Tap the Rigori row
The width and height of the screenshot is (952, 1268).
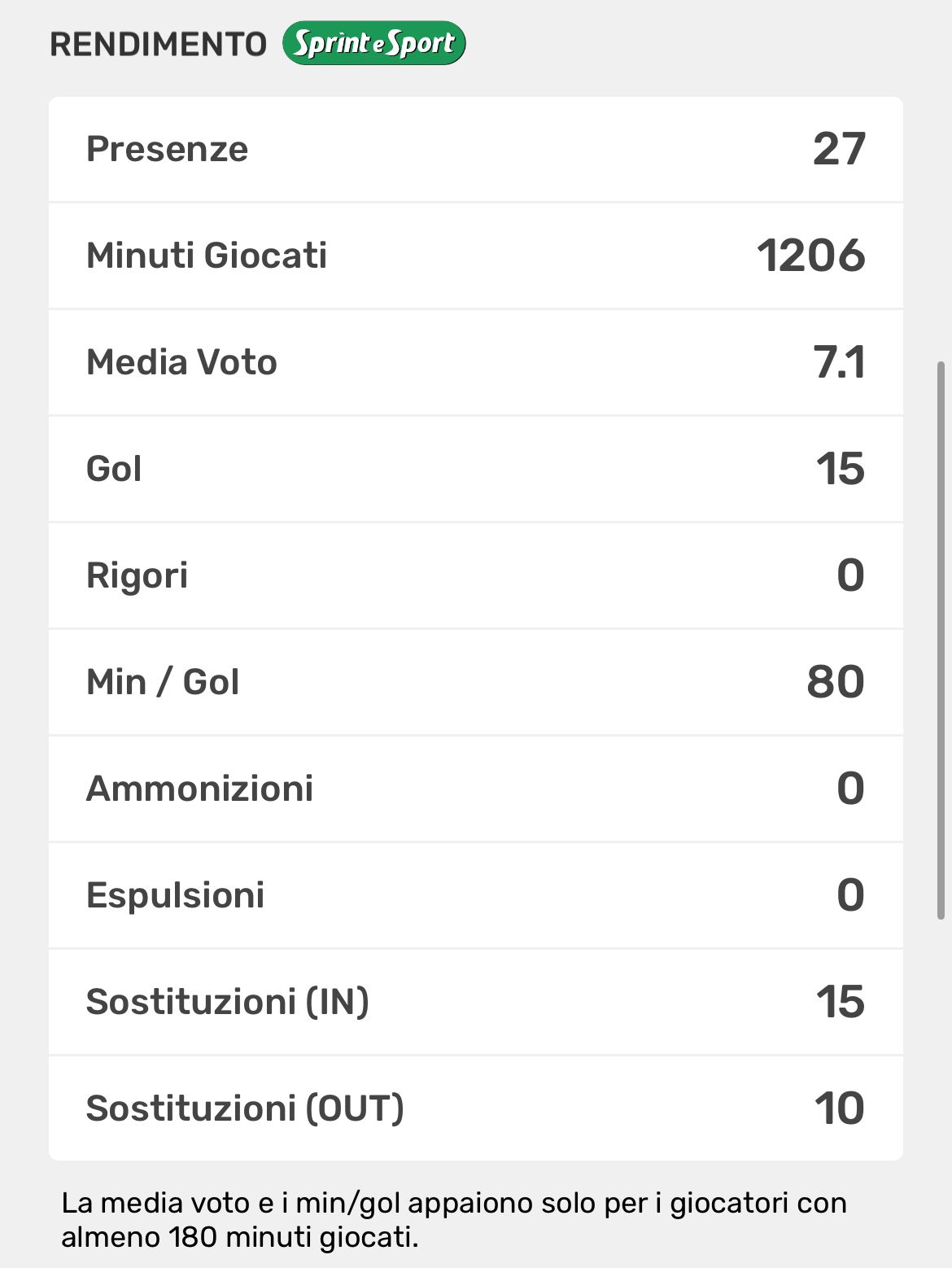475,575
